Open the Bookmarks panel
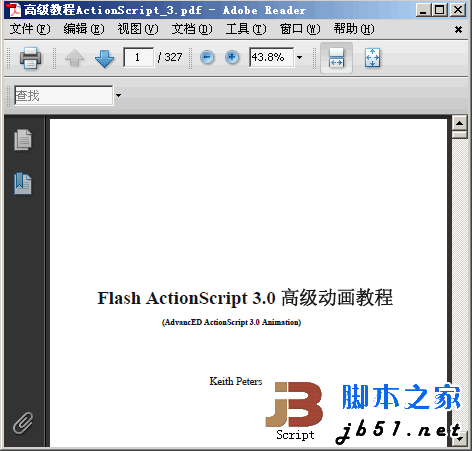472x451 pixels. coord(23,184)
